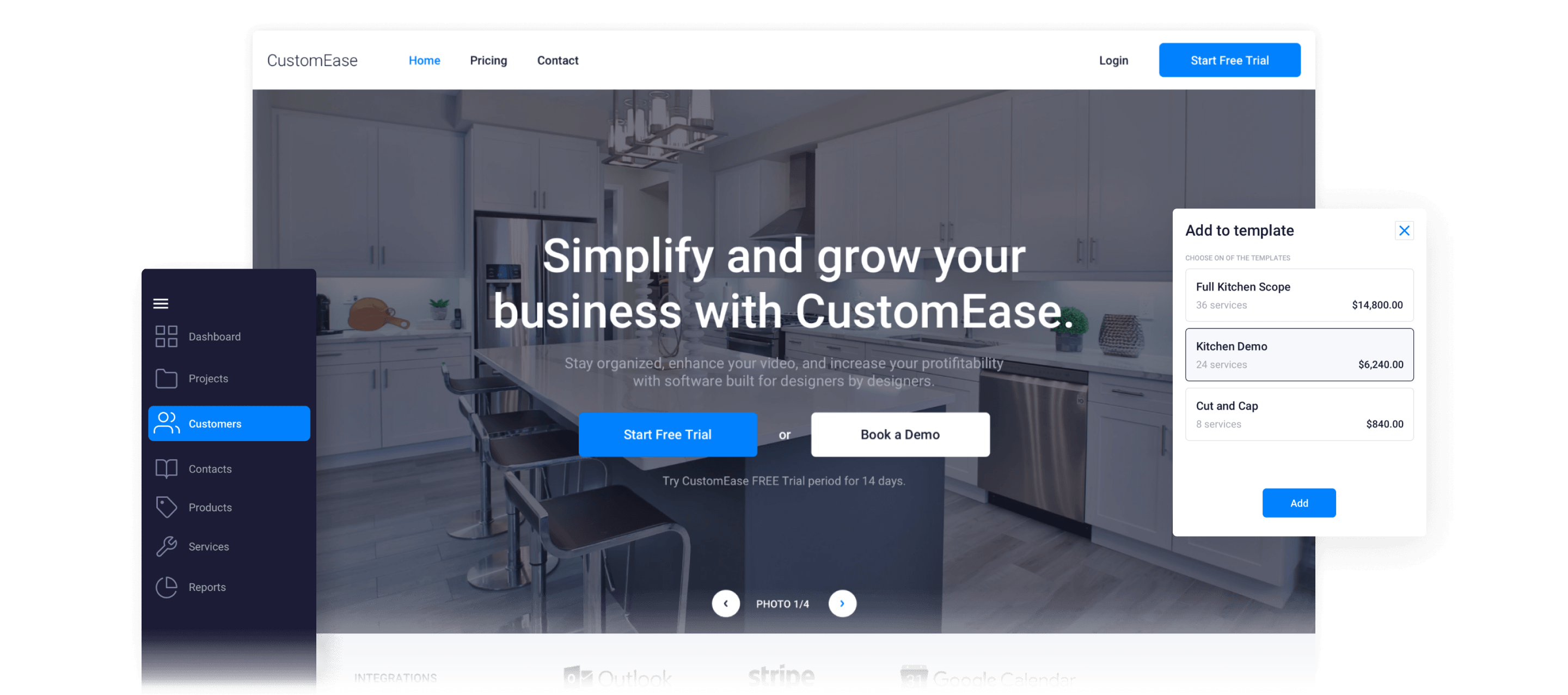The height and width of the screenshot is (695, 1568).
Task: Click the Add button in template dialog
Action: click(x=1299, y=503)
